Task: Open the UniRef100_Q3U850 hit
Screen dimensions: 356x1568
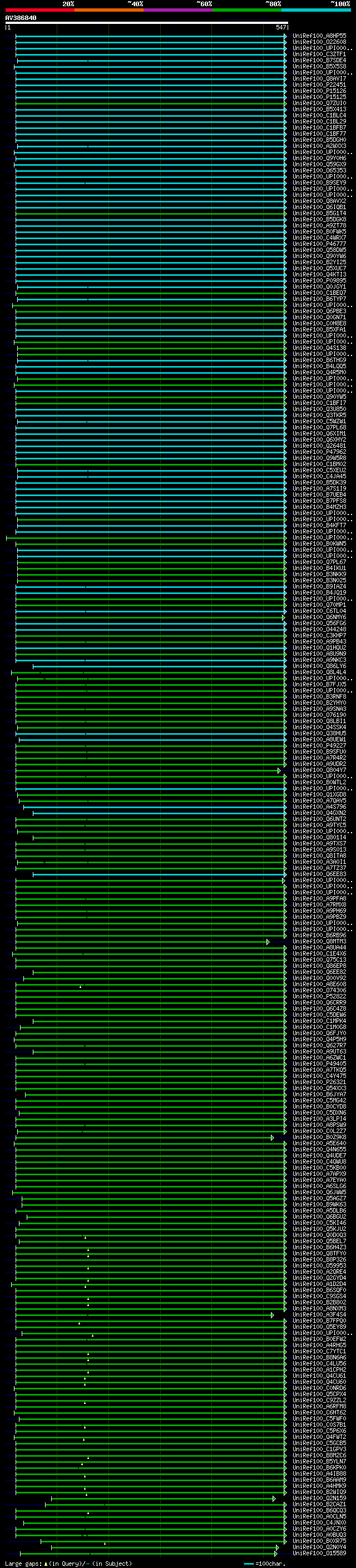Action: tap(319, 409)
